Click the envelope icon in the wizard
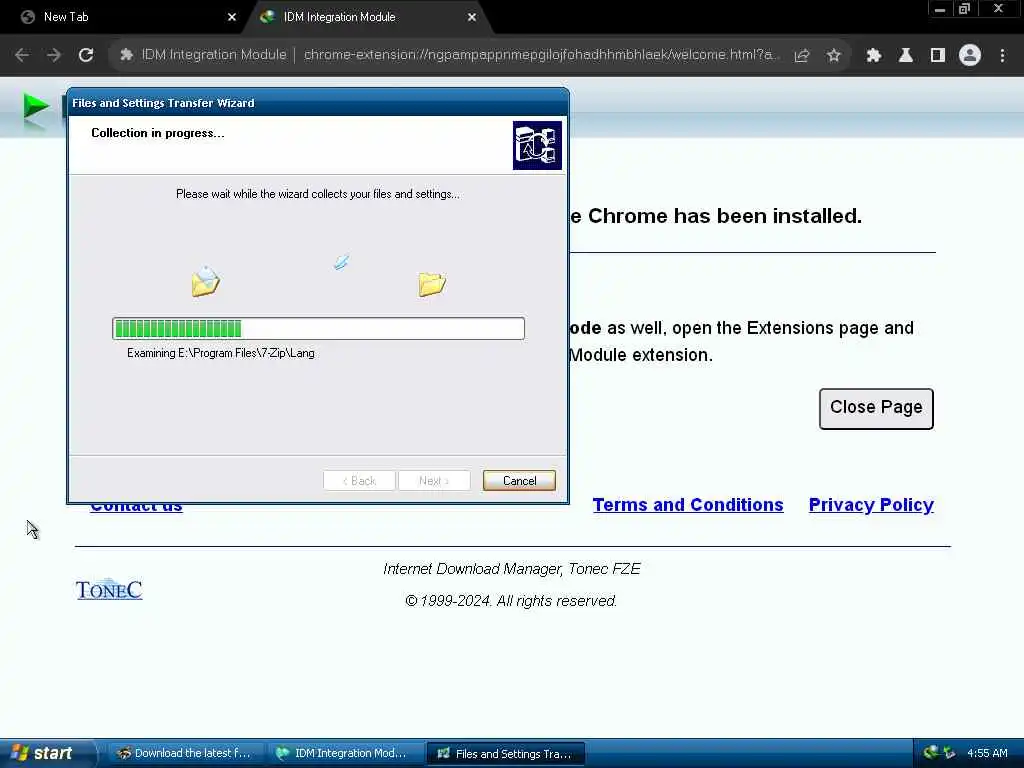1024x768 pixels. pyautogui.click(x=205, y=281)
